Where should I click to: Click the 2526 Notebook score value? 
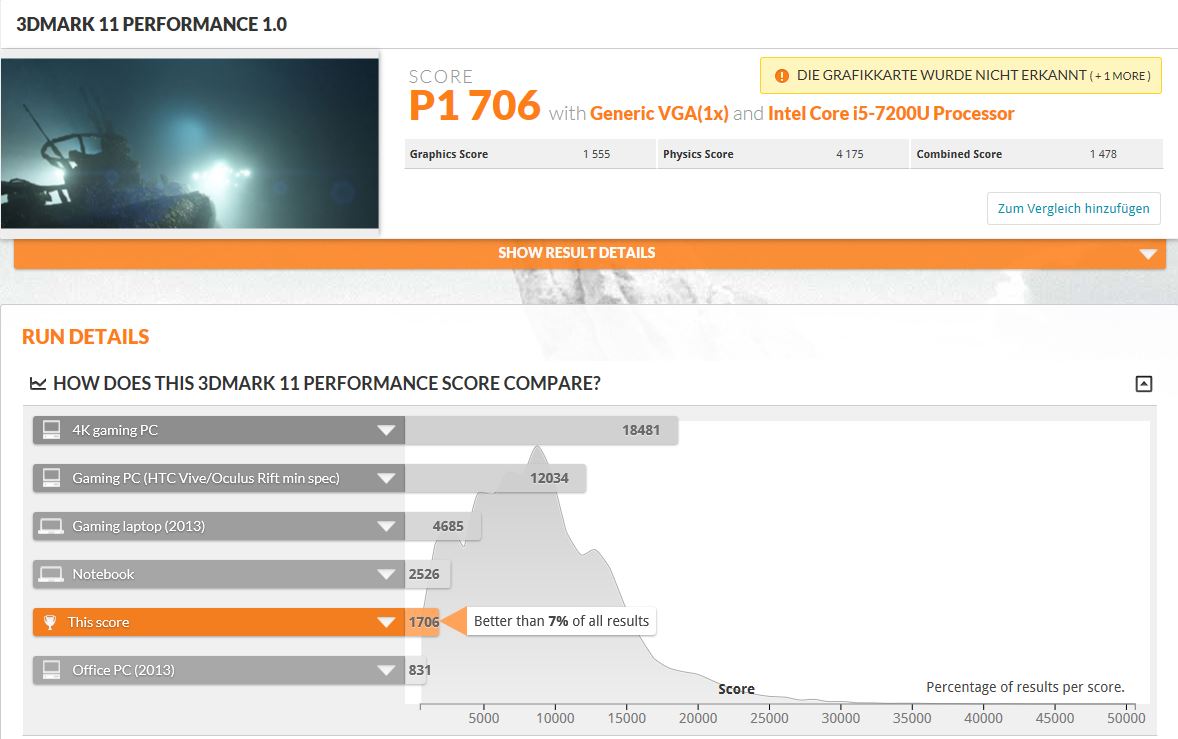(424, 575)
